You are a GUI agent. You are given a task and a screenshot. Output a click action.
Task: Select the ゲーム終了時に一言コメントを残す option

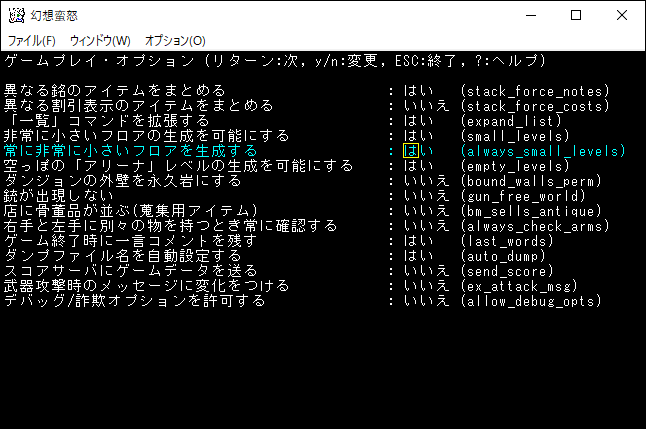tap(131, 241)
